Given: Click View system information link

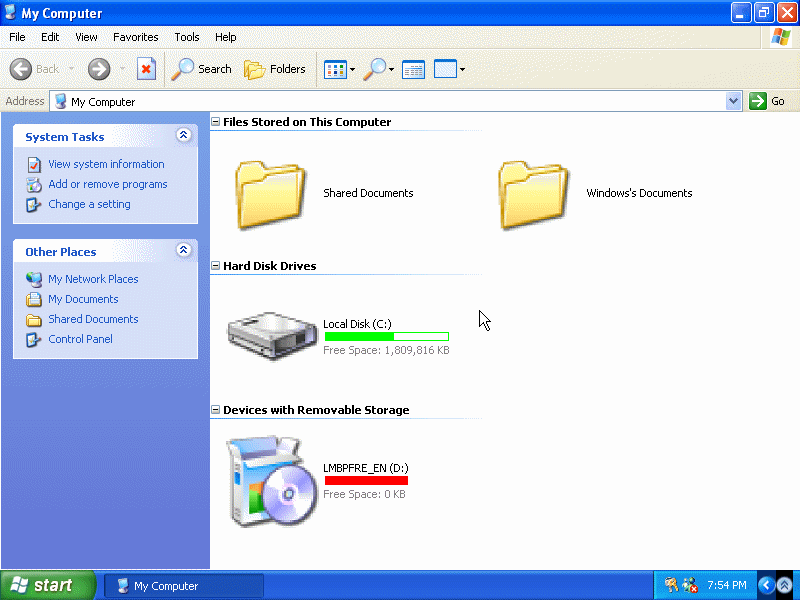Looking at the screenshot, I should 106,164.
